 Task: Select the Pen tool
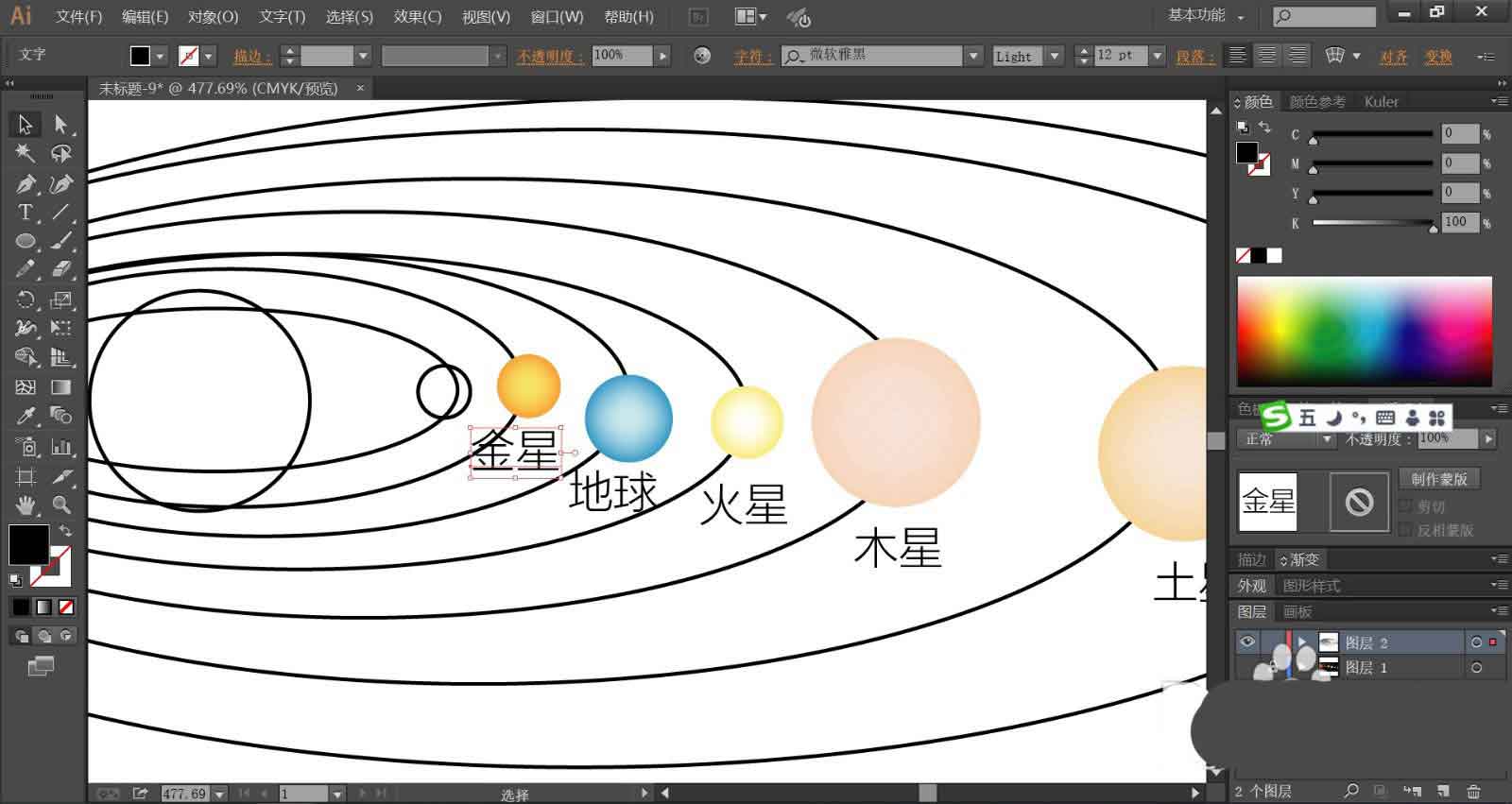26,183
